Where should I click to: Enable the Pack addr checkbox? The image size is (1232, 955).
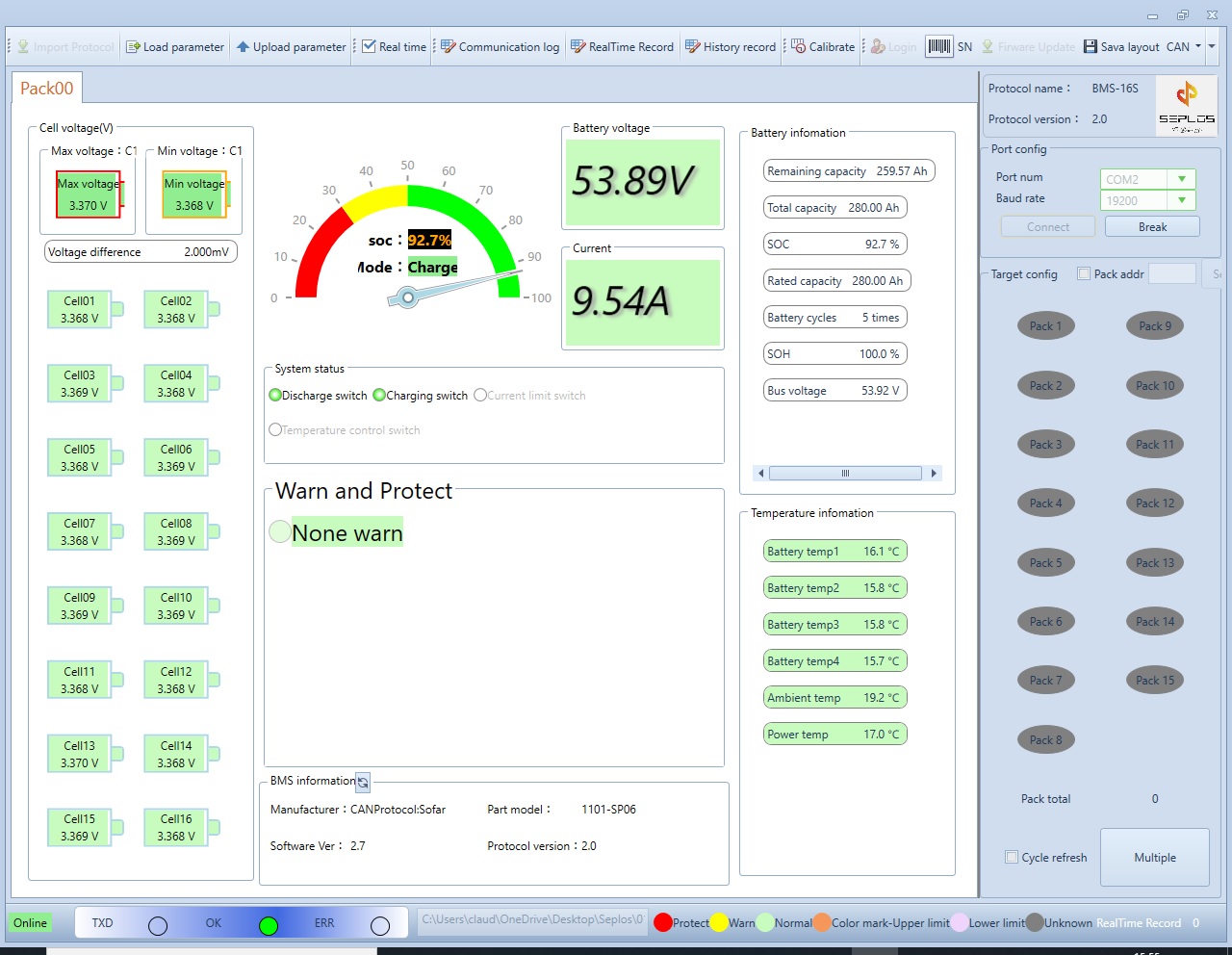pos(1084,273)
